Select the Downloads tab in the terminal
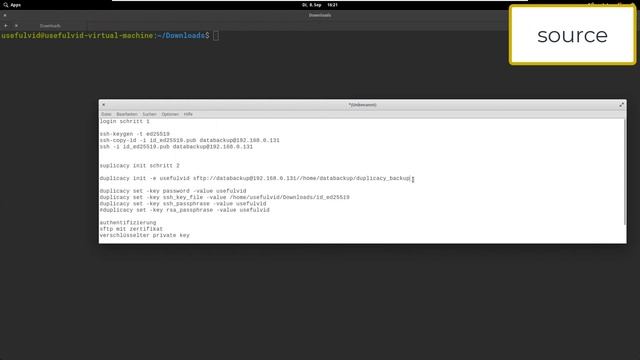Image resolution: width=640 pixels, height=360 pixels. point(50,26)
